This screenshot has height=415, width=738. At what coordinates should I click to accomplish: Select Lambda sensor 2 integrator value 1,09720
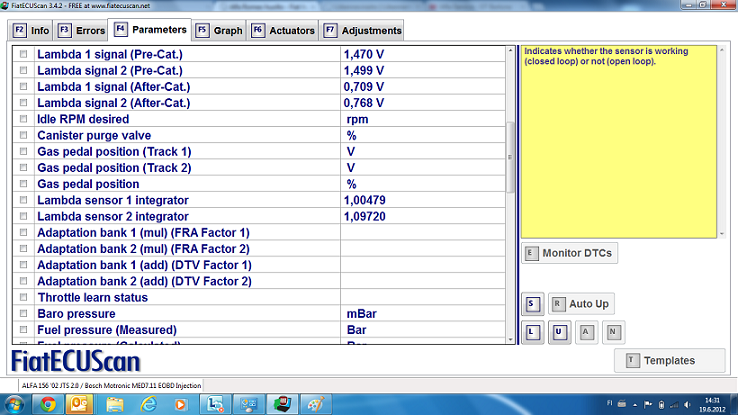click(364, 216)
